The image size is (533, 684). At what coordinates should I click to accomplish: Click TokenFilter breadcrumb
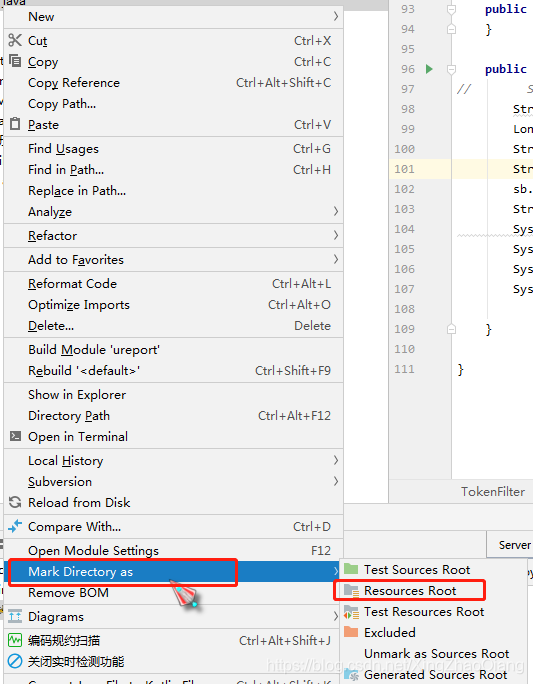pos(493,492)
